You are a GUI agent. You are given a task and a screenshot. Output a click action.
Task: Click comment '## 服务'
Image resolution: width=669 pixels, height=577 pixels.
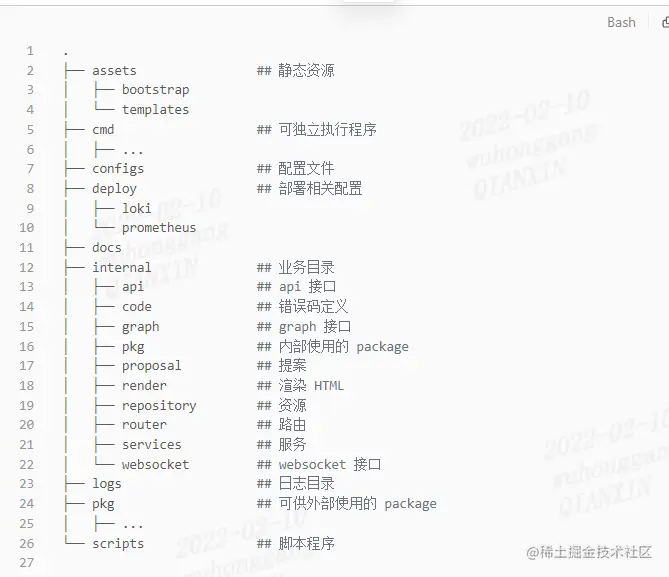point(281,445)
